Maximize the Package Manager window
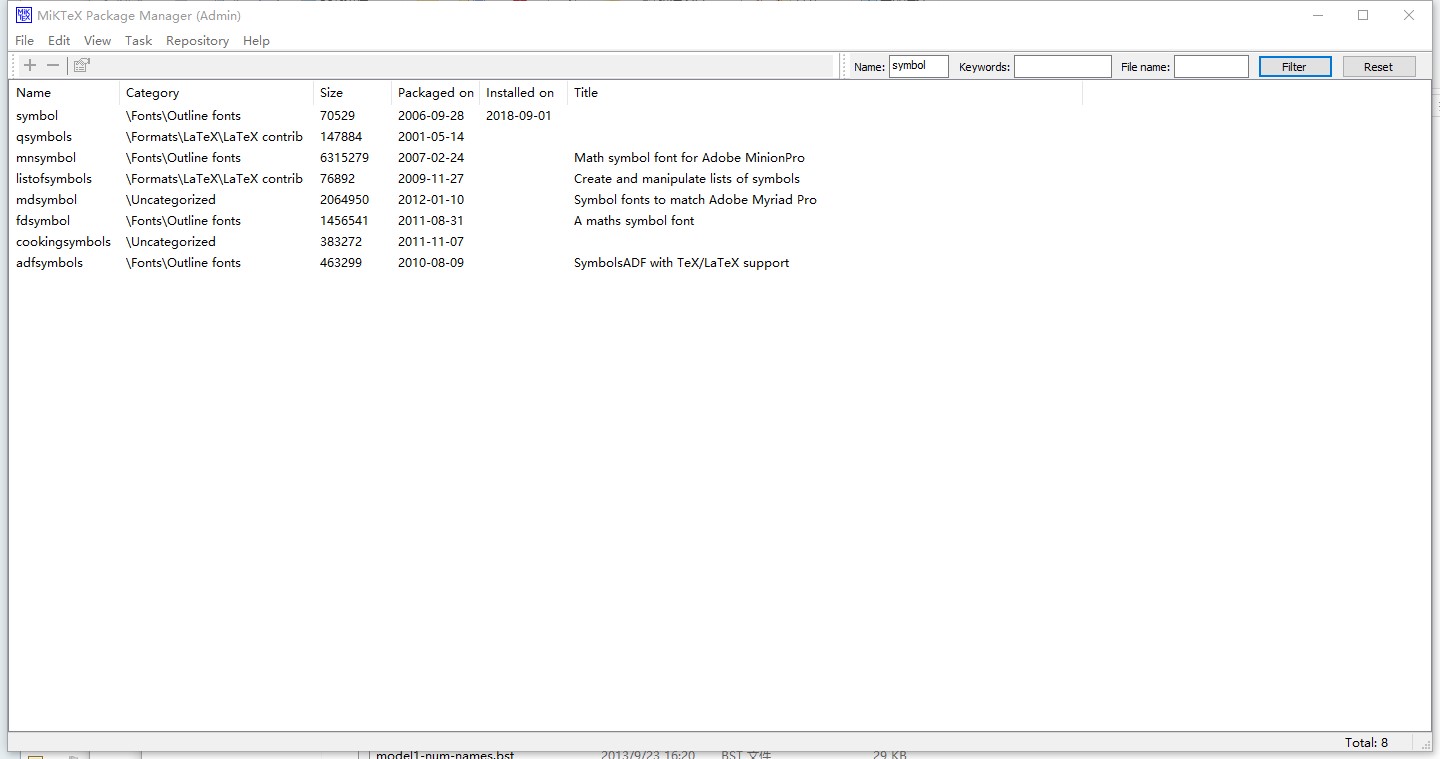This screenshot has width=1440, height=759. 1362,15
